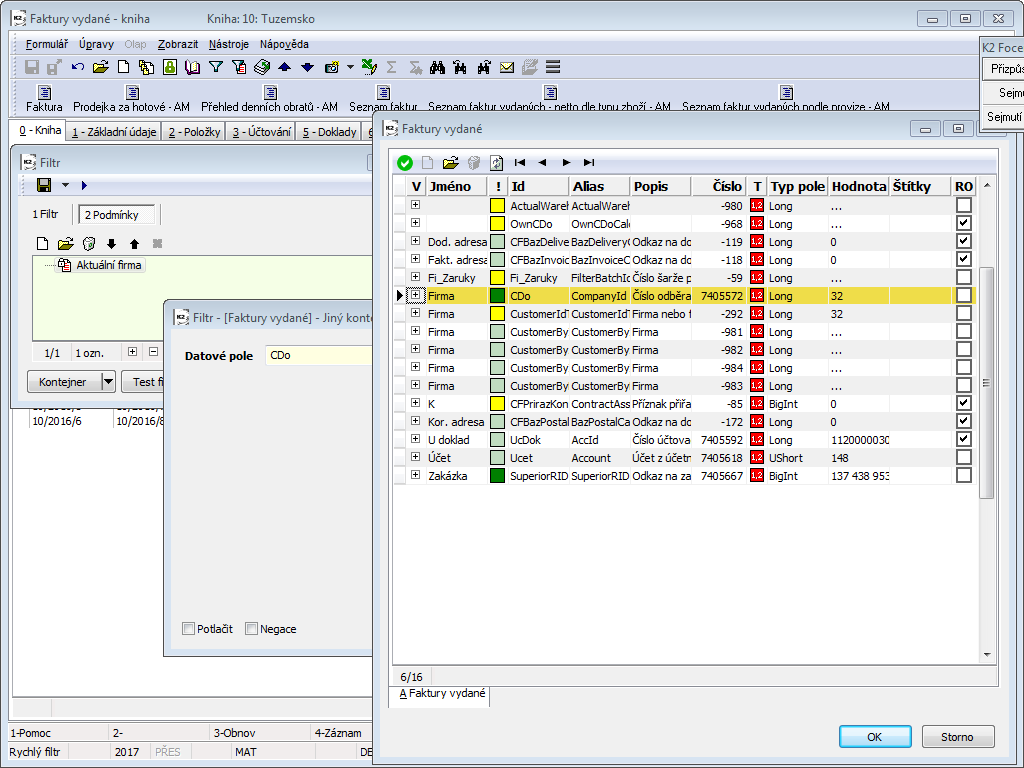Expand the Zakázka row
The height and width of the screenshot is (768, 1024).
(x=415, y=476)
